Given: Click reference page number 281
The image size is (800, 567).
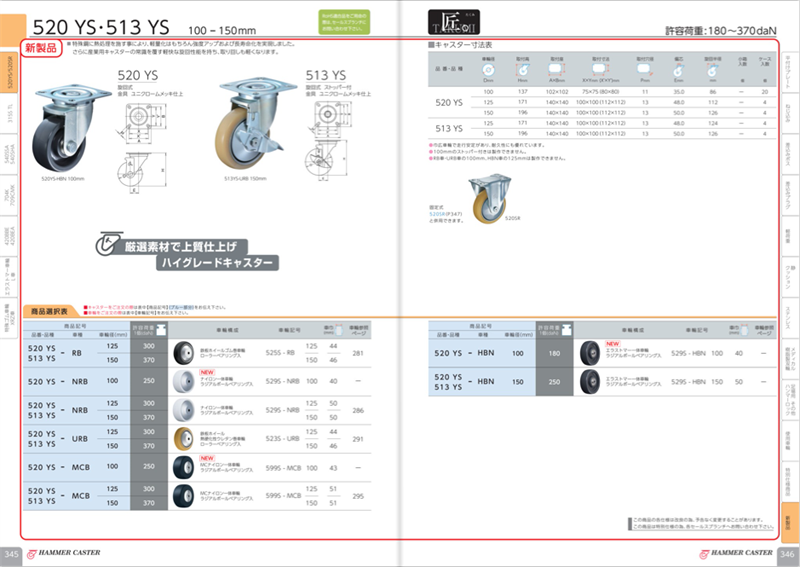Looking at the screenshot, I should point(358,353).
